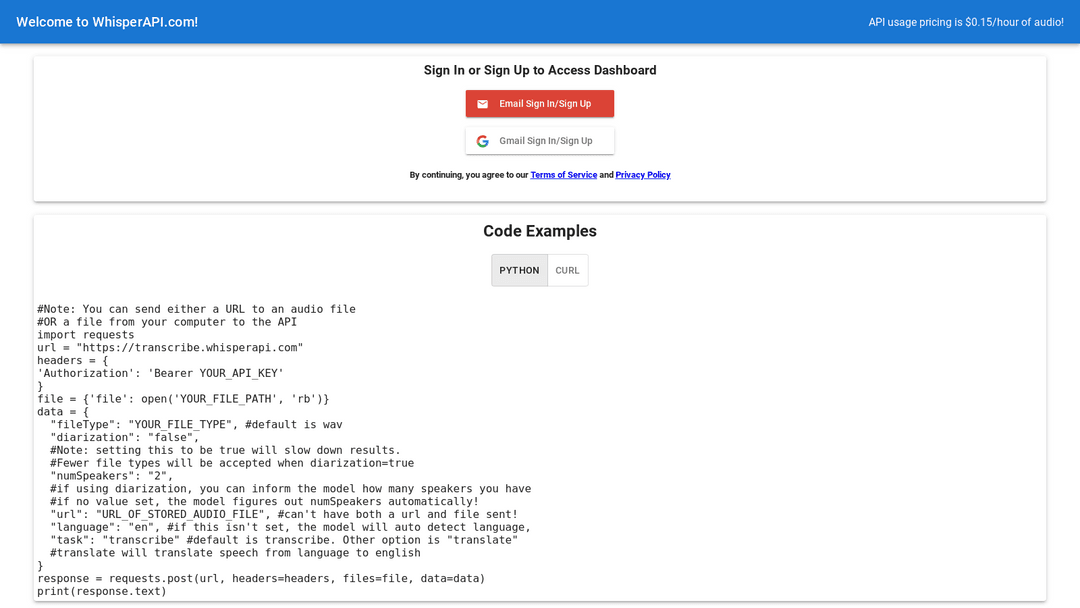Open the Privacy Policy link
1080x608 pixels.
coord(643,175)
